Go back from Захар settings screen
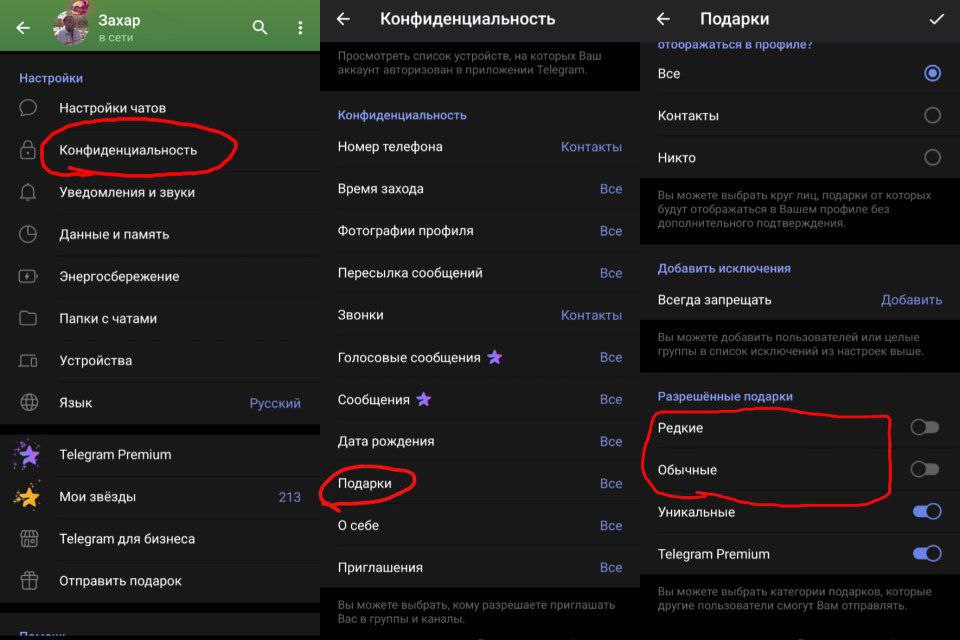 (x=23, y=28)
